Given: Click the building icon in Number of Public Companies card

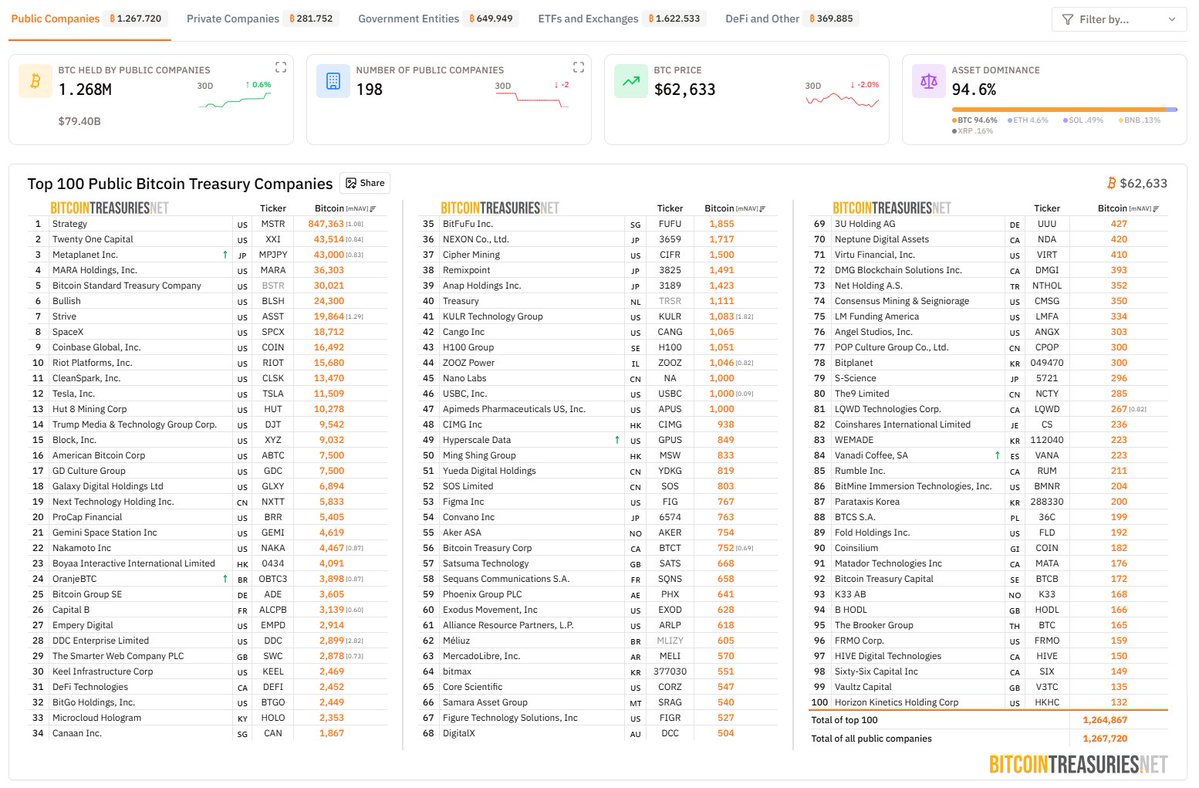Looking at the screenshot, I should point(333,81).
